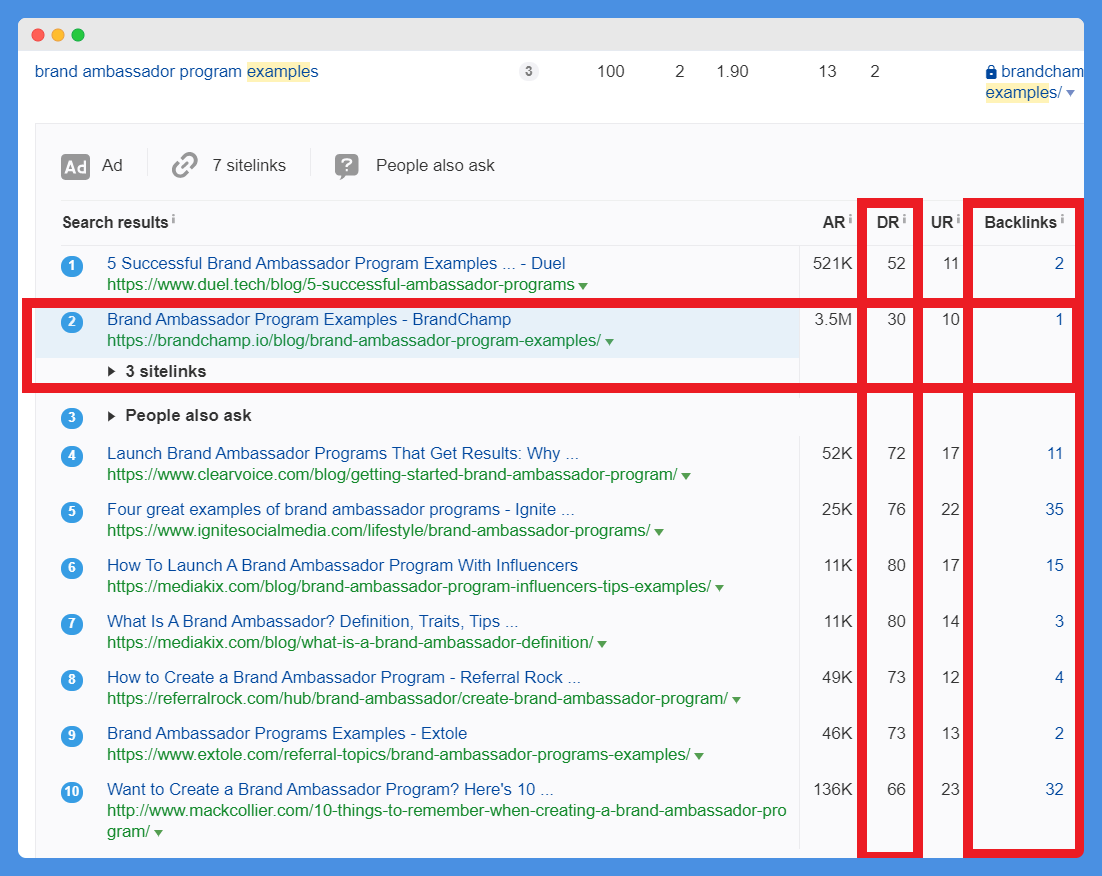Click the position 9 number badge
The image size is (1102, 876).
[72, 736]
